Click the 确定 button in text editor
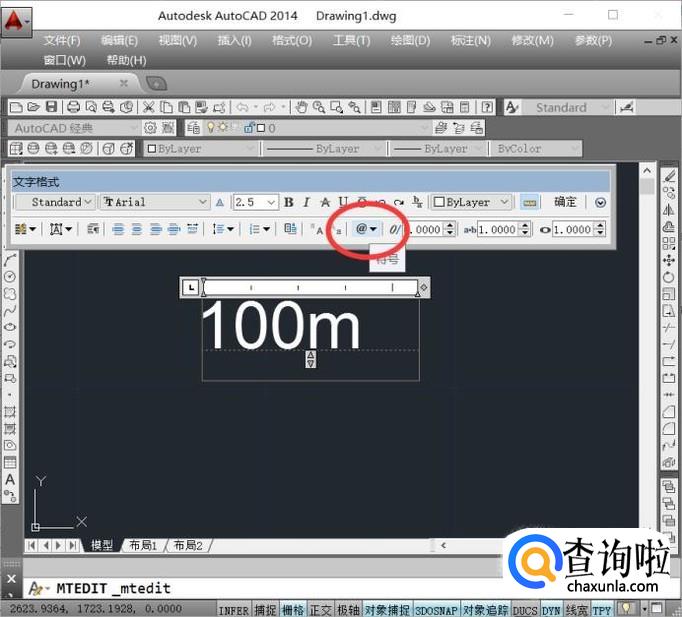 565,202
